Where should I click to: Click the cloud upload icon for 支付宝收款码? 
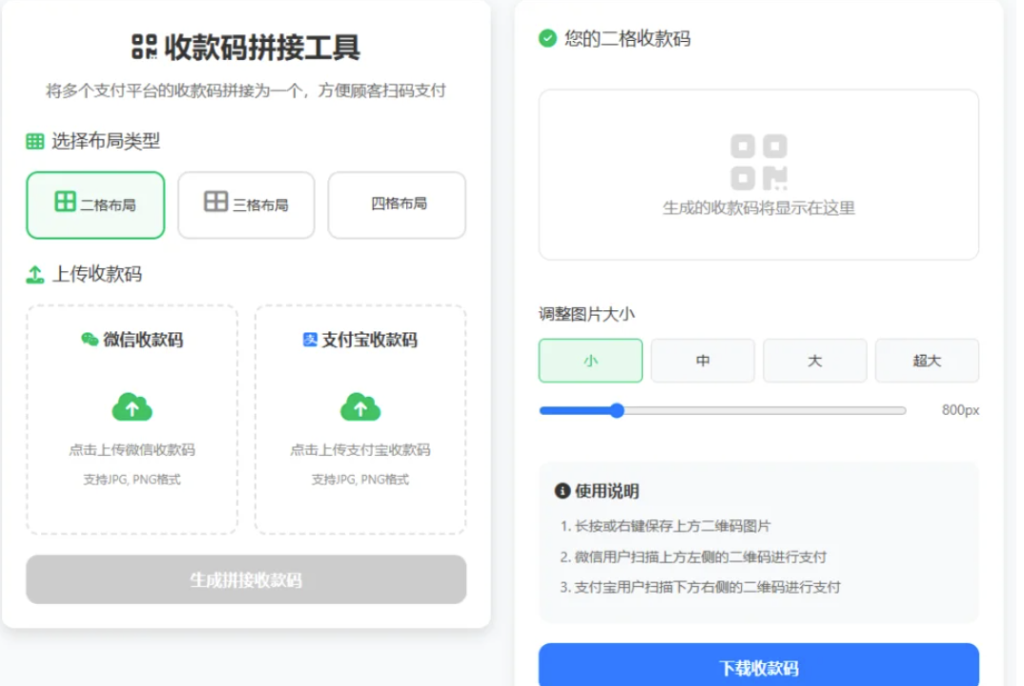click(360, 407)
